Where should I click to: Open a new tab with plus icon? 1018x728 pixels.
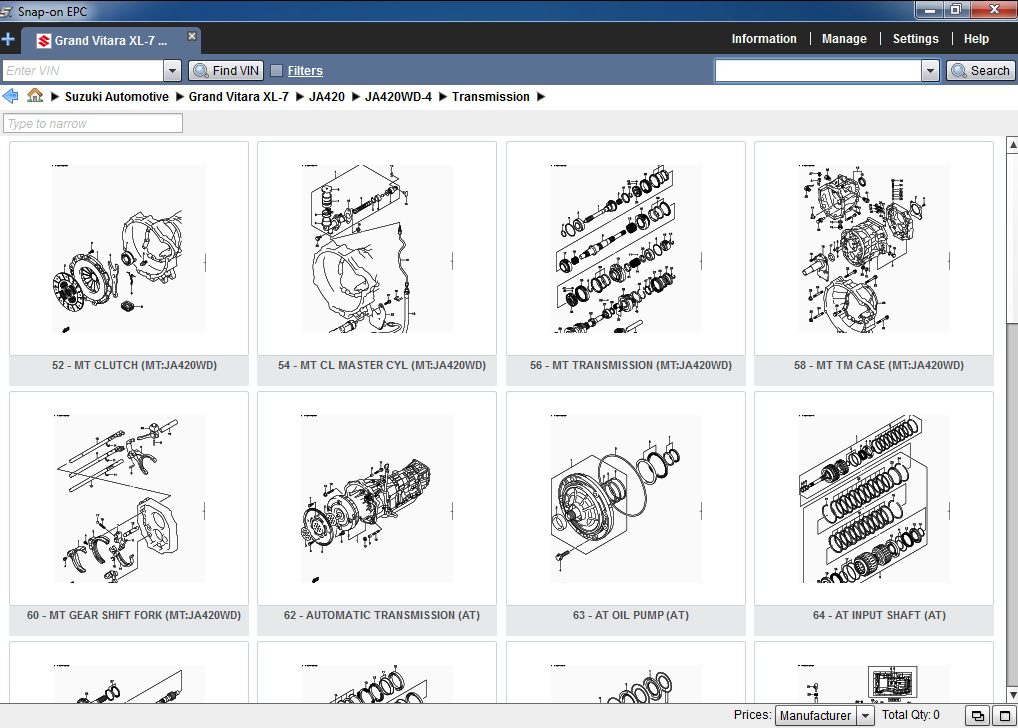click(x=8, y=40)
